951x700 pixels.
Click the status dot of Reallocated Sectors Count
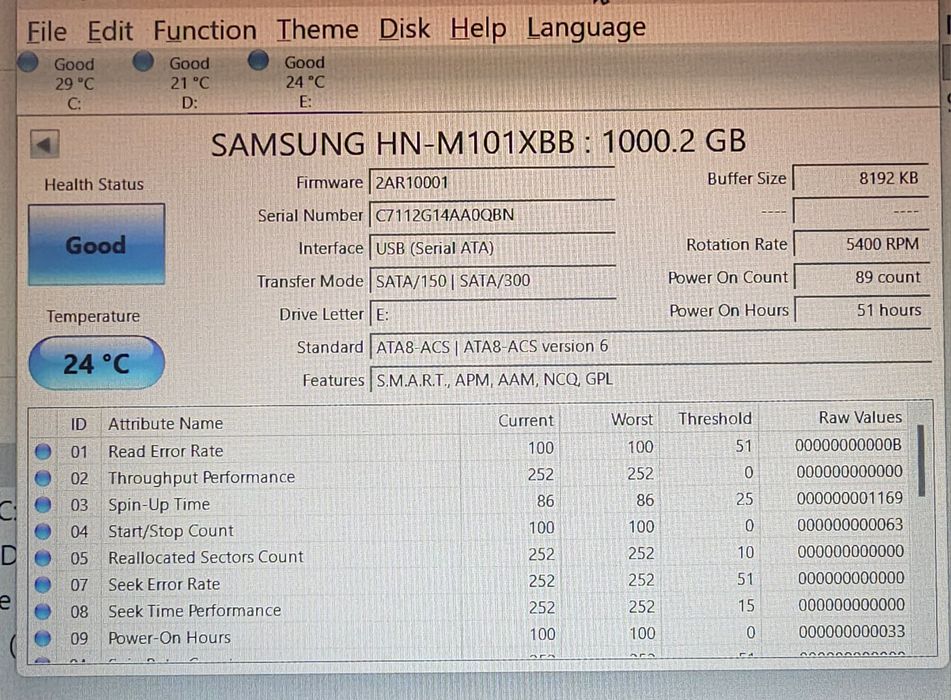[42, 558]
